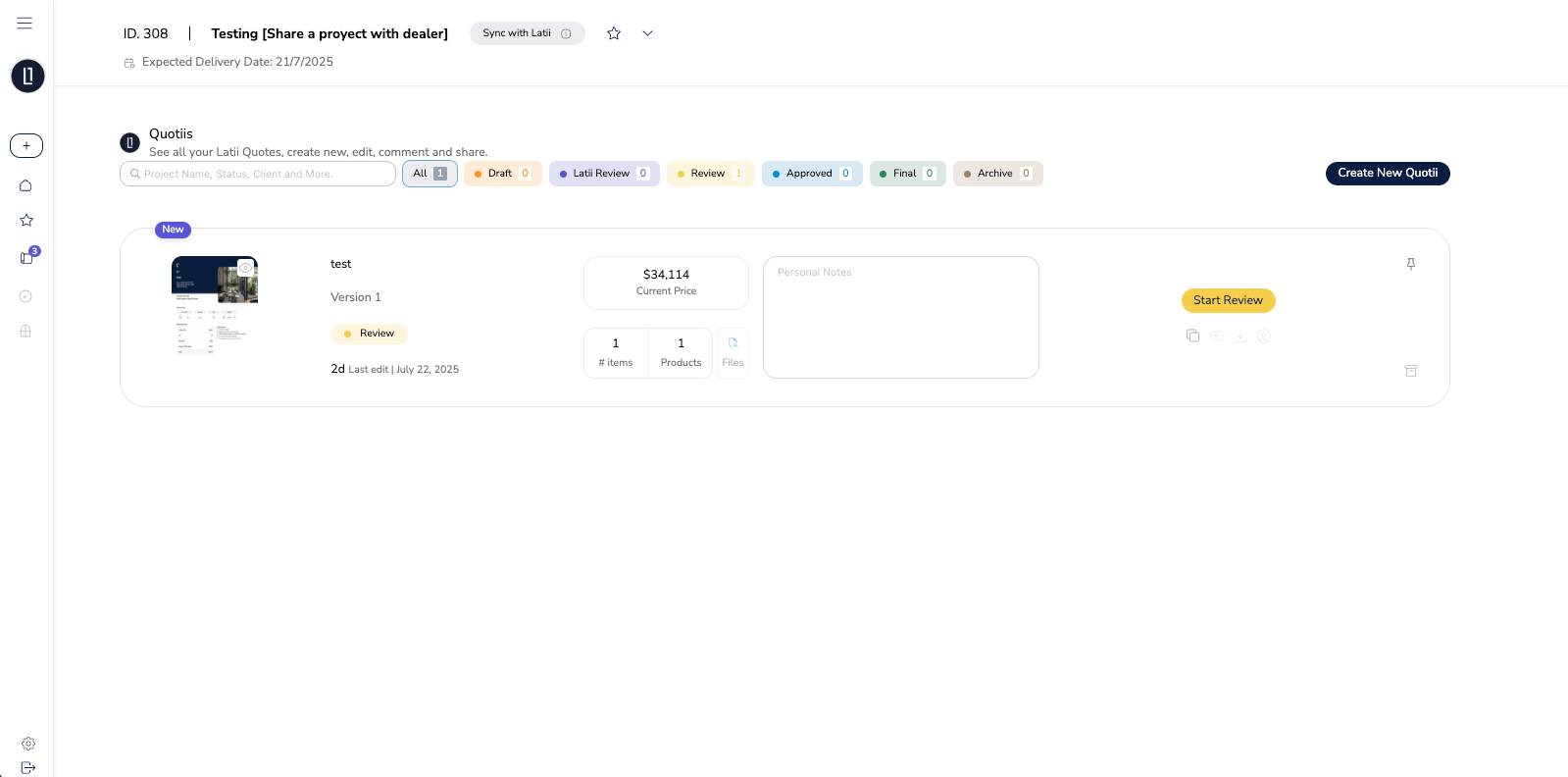The height and width of the screenshot is (777, 1568).
Task: Open the plus create menu in sidebar
Action: pyautogui.click(x=26, y=145)
